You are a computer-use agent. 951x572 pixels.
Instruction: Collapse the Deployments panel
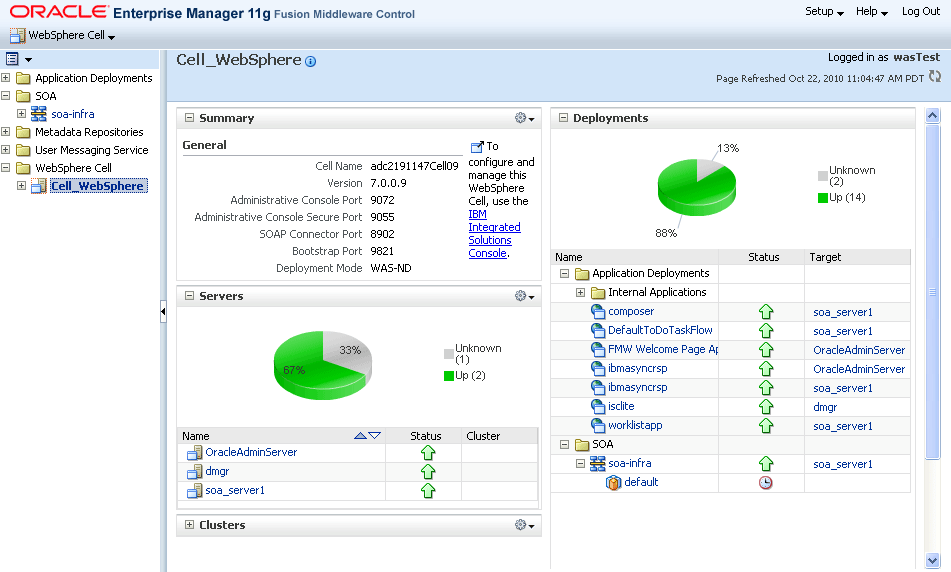point(563,118)
